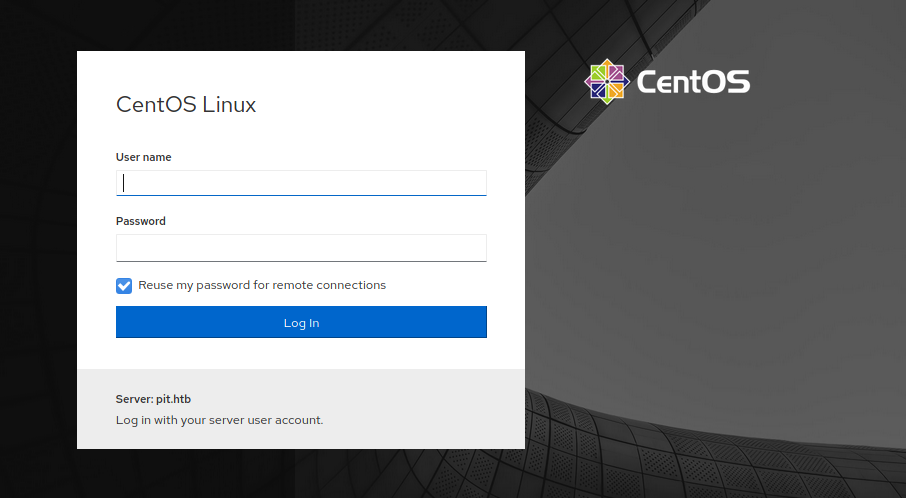Uncheck Reuse my password for remote connections
The width and height of the screenshot is (906, 498).
pyautogui.click(x=124, y=285)
